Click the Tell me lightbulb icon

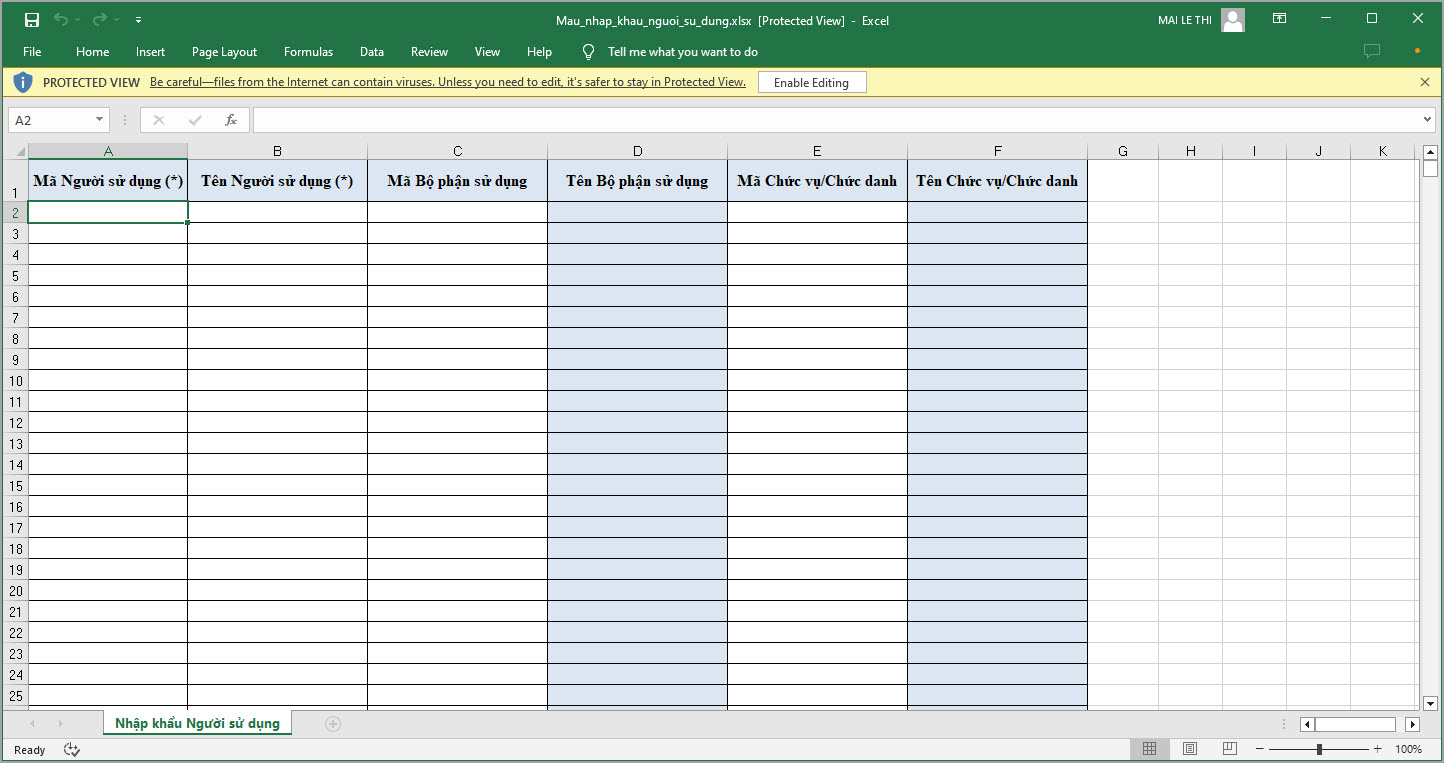588,52
